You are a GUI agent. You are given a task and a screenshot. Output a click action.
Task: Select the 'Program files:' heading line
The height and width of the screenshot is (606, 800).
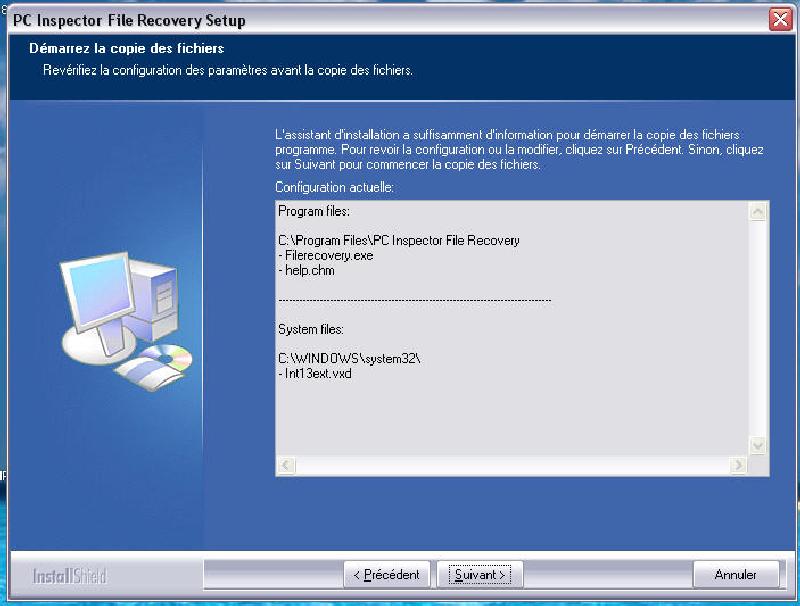click(x=314, y=211)
